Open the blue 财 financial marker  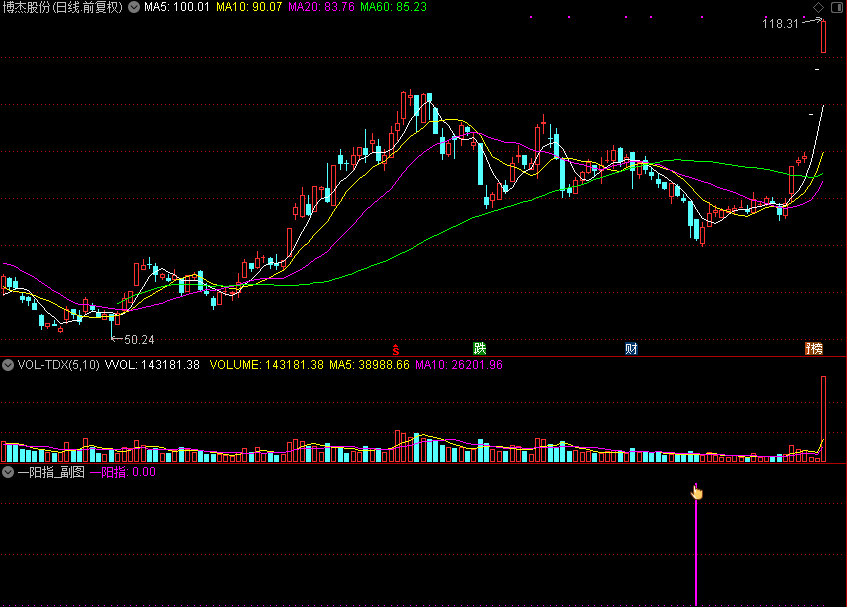(x=631, y=349)
